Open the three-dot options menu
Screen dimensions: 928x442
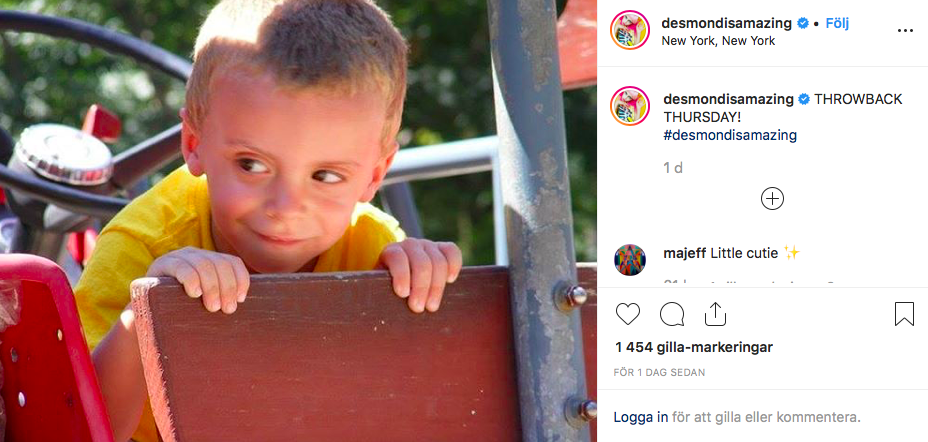(906, 31)
